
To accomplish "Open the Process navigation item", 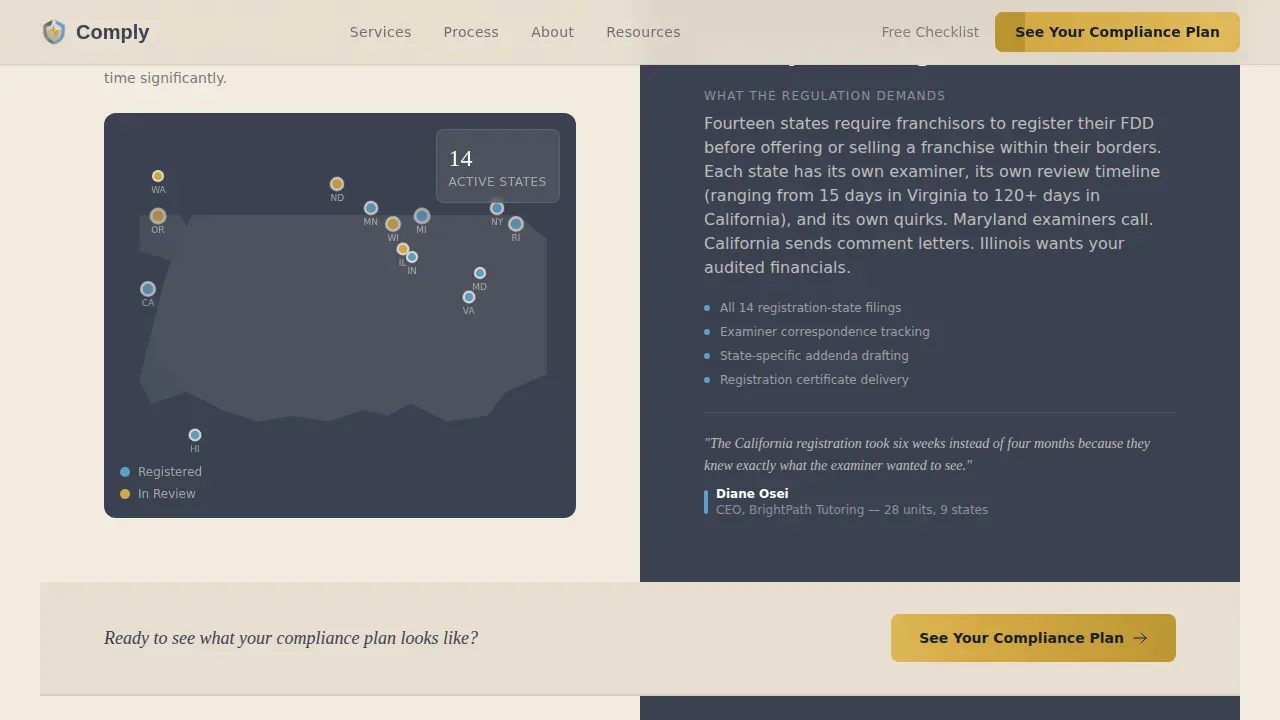I will point(471,32).
